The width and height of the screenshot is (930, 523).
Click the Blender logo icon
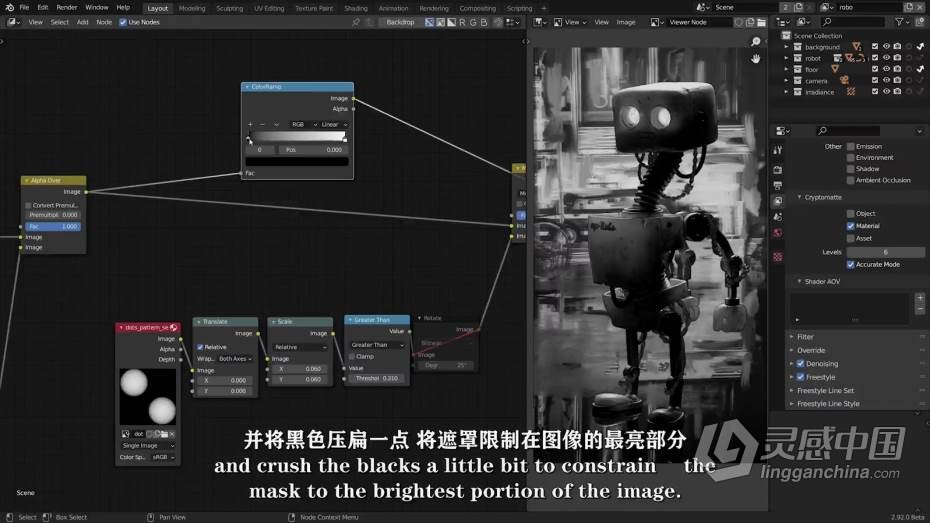coord(9,8)
